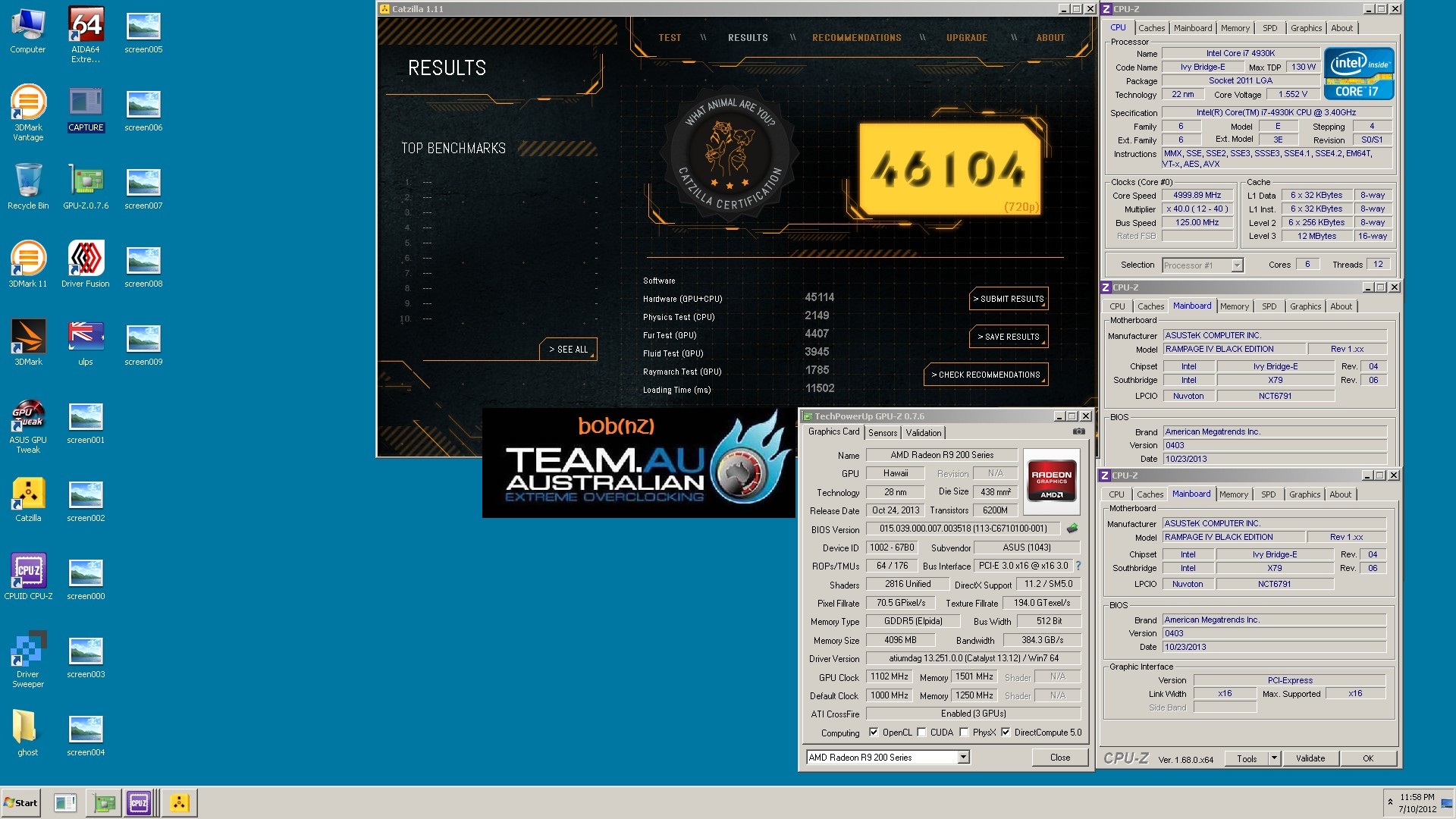
Task: Select the GPU-Z.0.7.6 desktop icon
Action: (x=86, y=187)
